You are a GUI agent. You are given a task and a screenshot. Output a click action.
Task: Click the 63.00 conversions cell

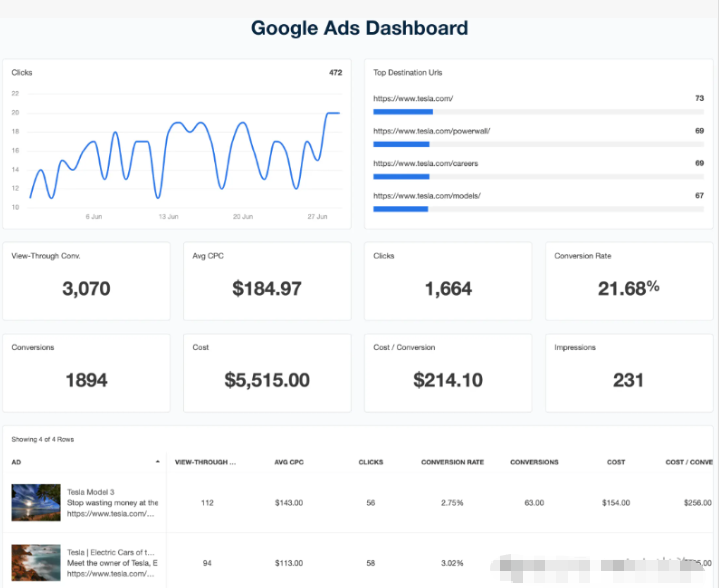point(534,503)
